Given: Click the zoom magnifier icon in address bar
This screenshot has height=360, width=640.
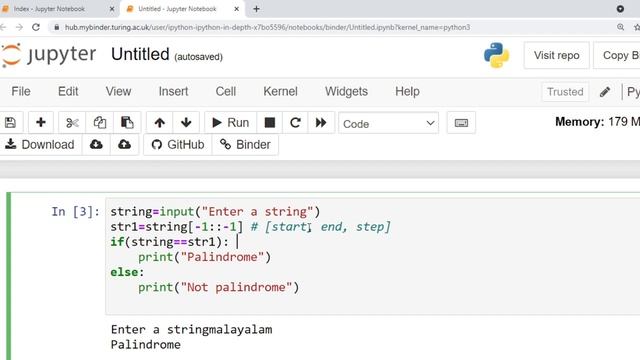Looking at the screenshot, I should click(x=620, y=27).
